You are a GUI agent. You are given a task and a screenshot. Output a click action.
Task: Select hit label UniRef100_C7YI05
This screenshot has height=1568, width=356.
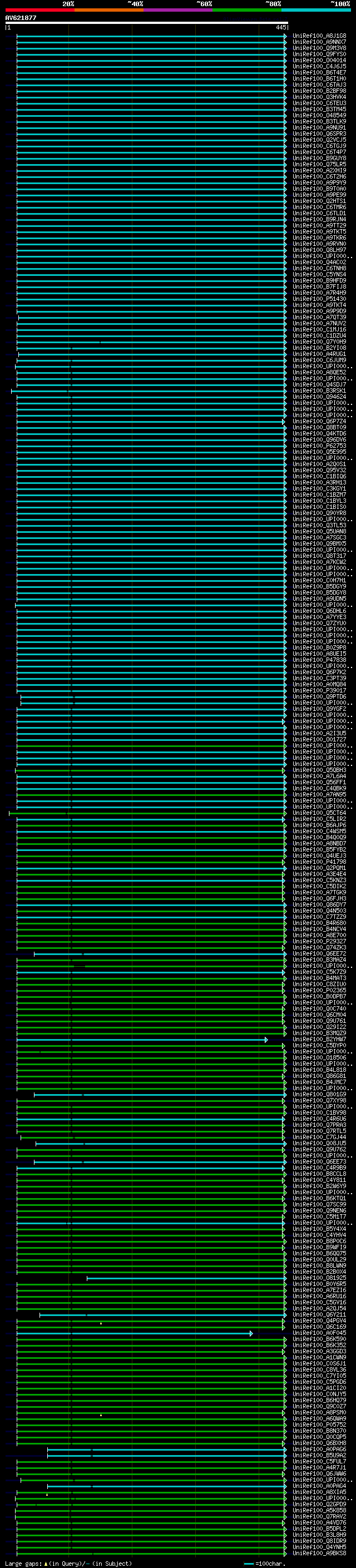(319, 1375)
